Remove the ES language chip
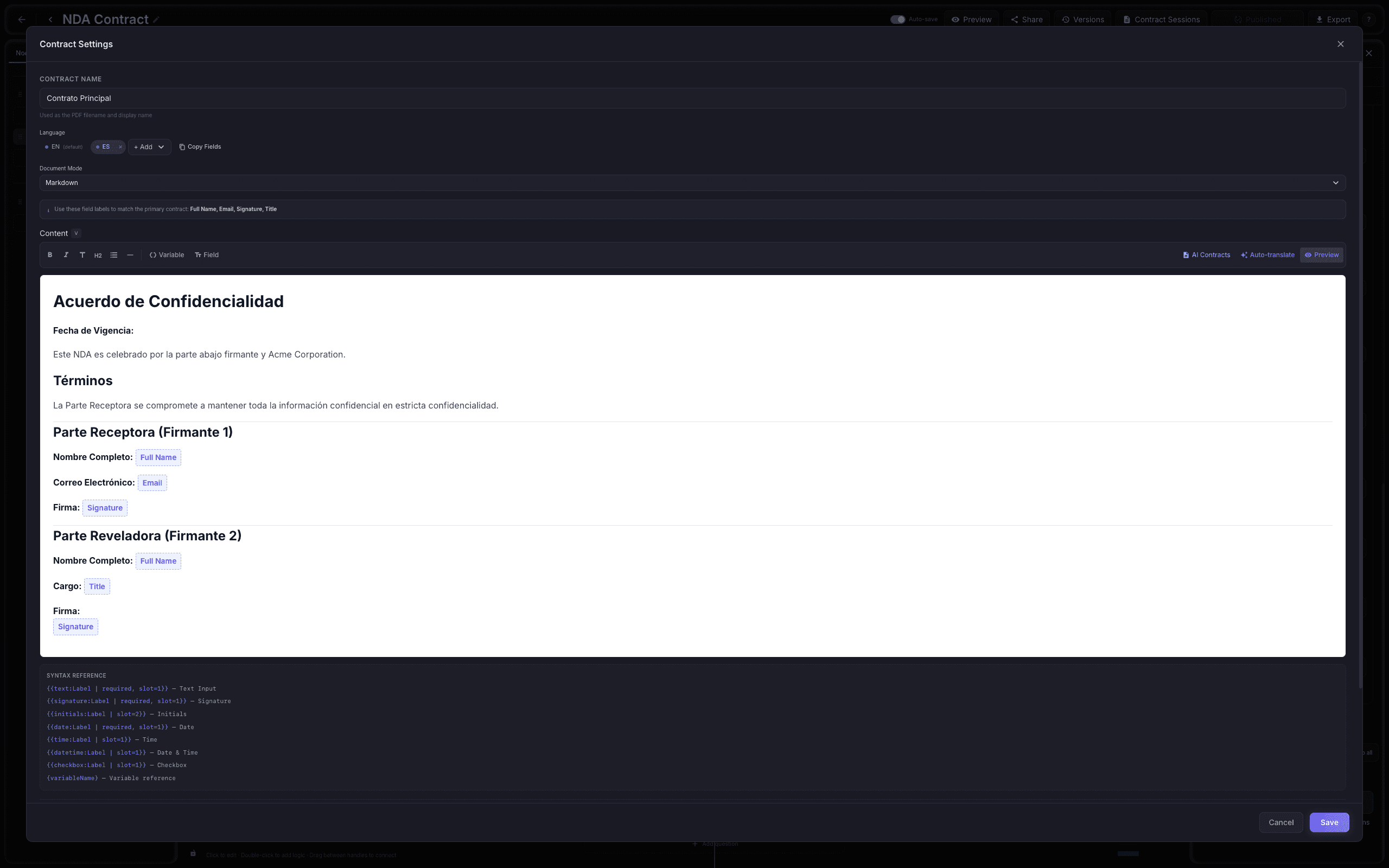This screenshot has height=868, width=1389. click(120, 147)
